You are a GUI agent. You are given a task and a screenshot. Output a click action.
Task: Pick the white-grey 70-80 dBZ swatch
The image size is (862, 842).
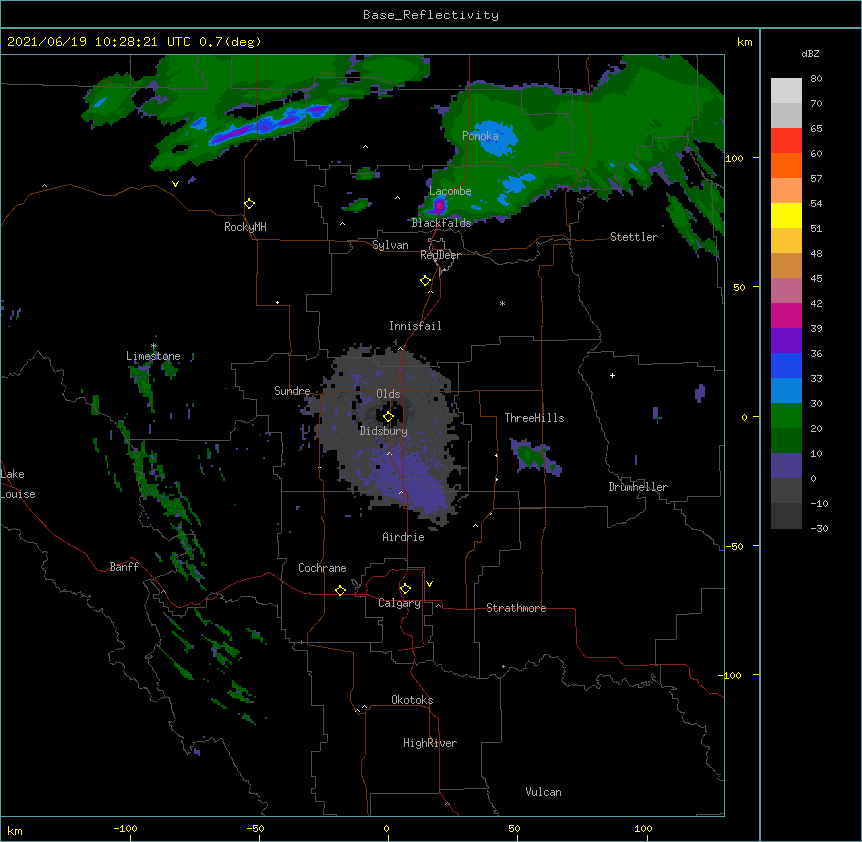786,90
